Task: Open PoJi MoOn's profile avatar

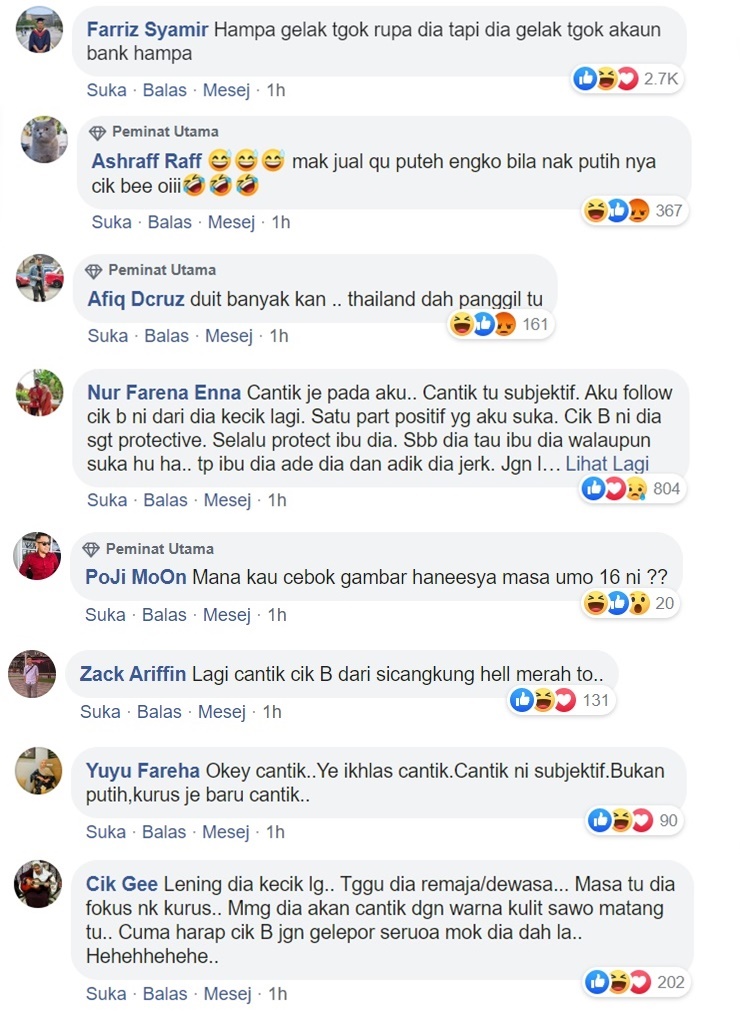Action: coord(37,556)
